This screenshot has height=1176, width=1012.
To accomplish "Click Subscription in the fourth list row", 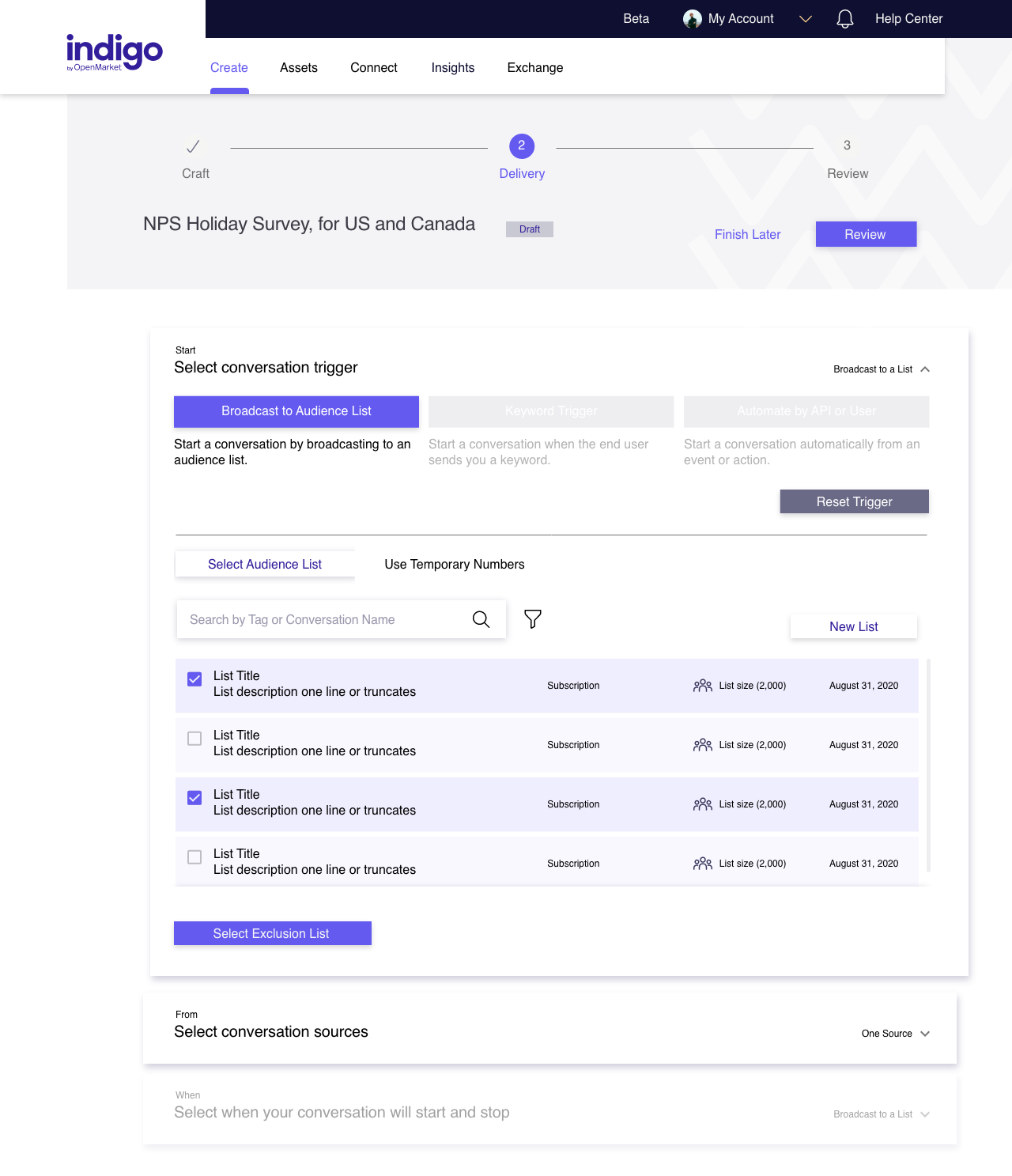I will coord(573,864).
